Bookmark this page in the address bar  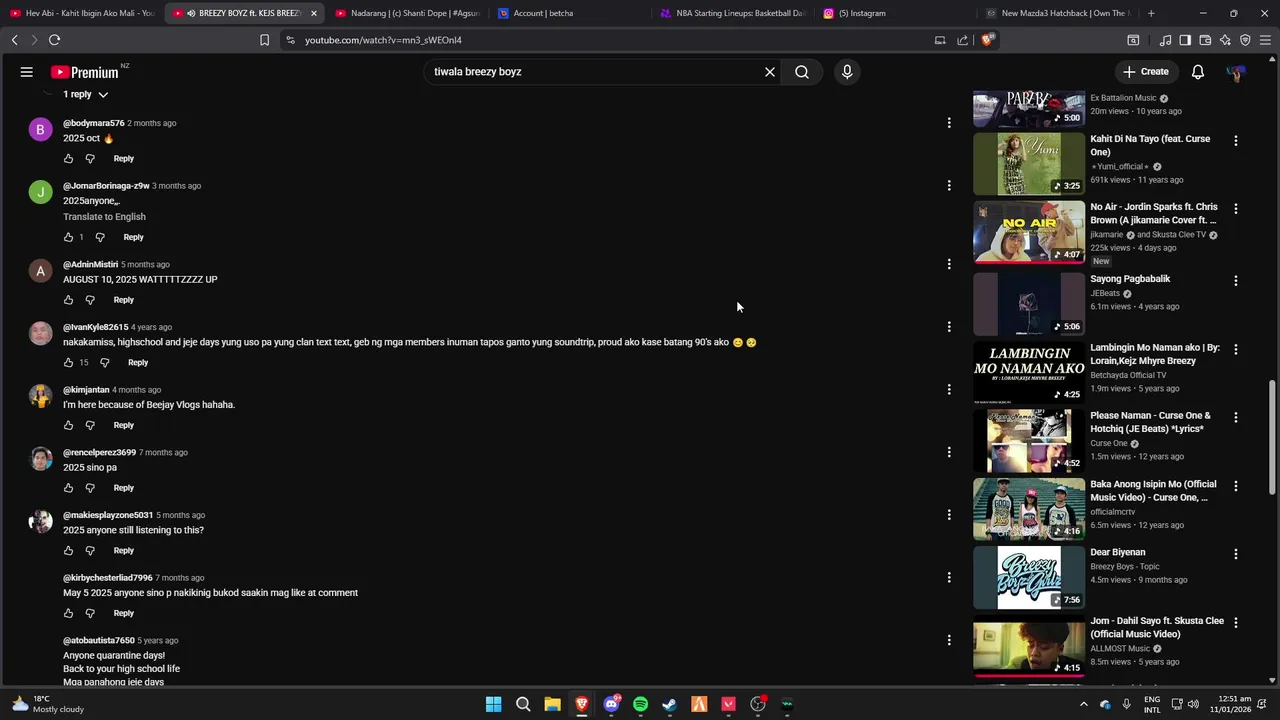pyautogui.click(x=264, y=40)
